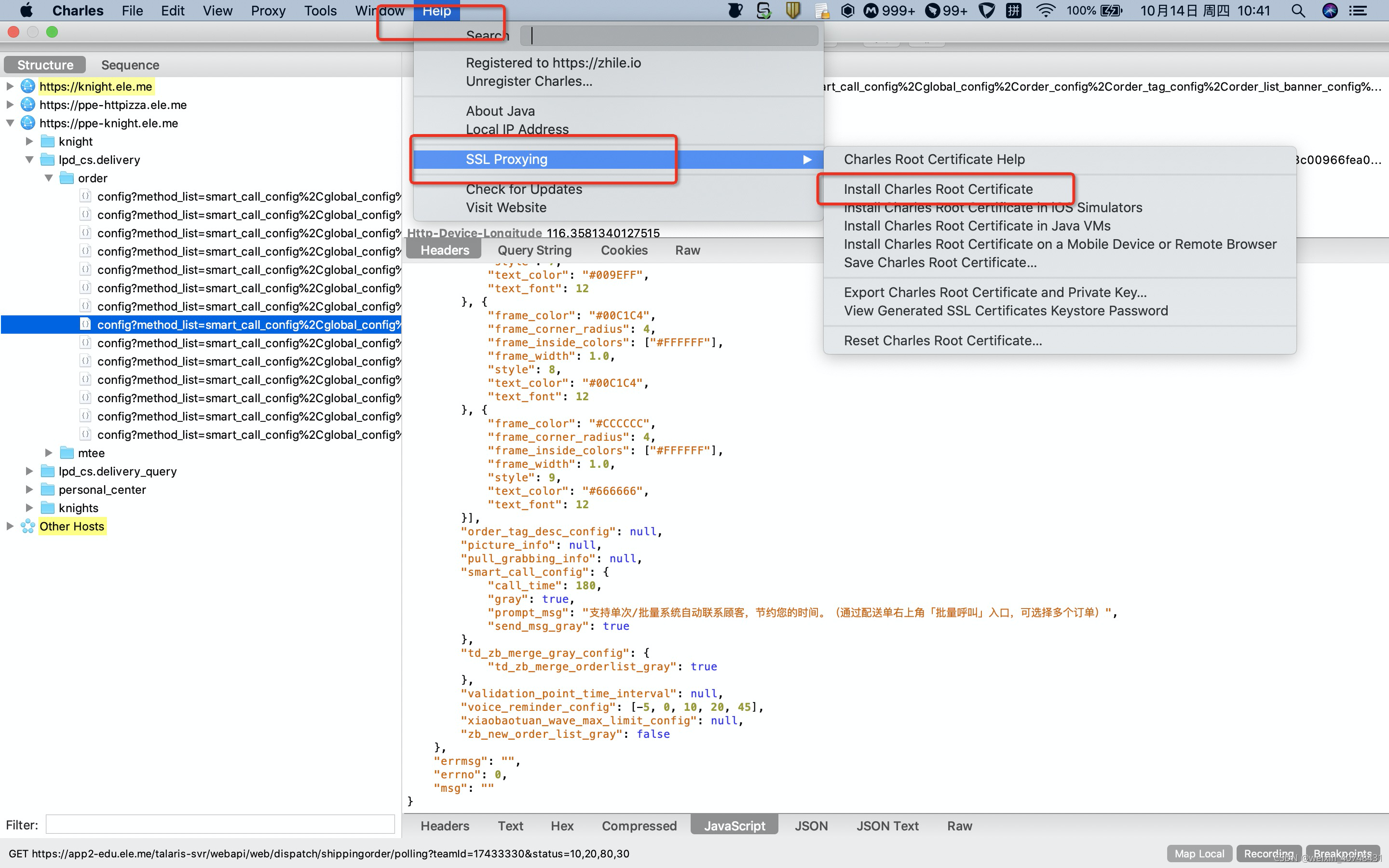Click the Pinyin input method icon

tap(1014, 10)
